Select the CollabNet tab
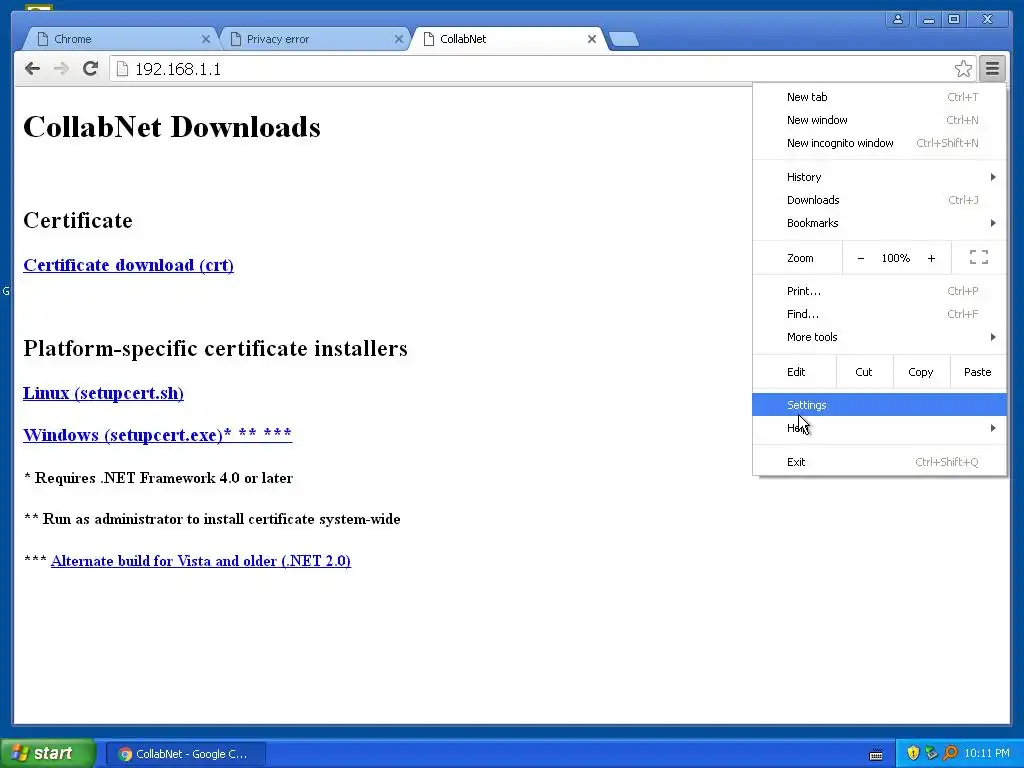Image resolution: width=1024 pixels, height=768 pixels. (509, 39)
